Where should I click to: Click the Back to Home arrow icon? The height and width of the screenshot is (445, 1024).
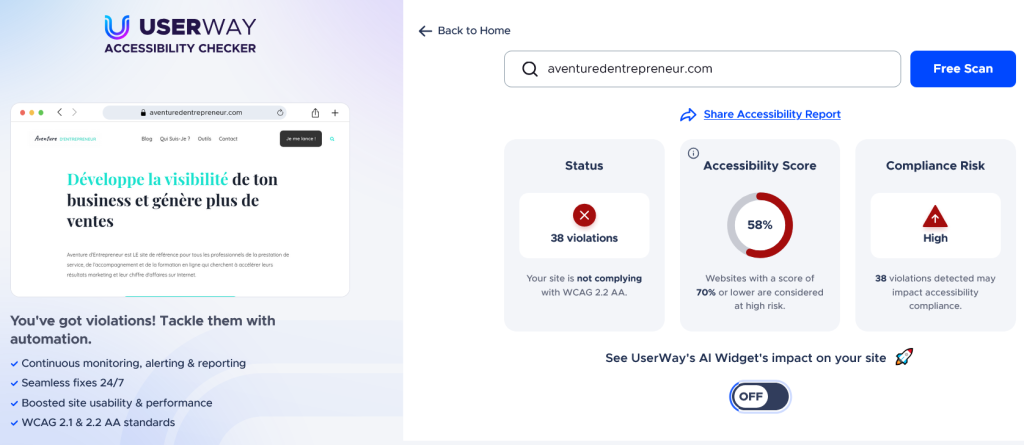[425, 31]
